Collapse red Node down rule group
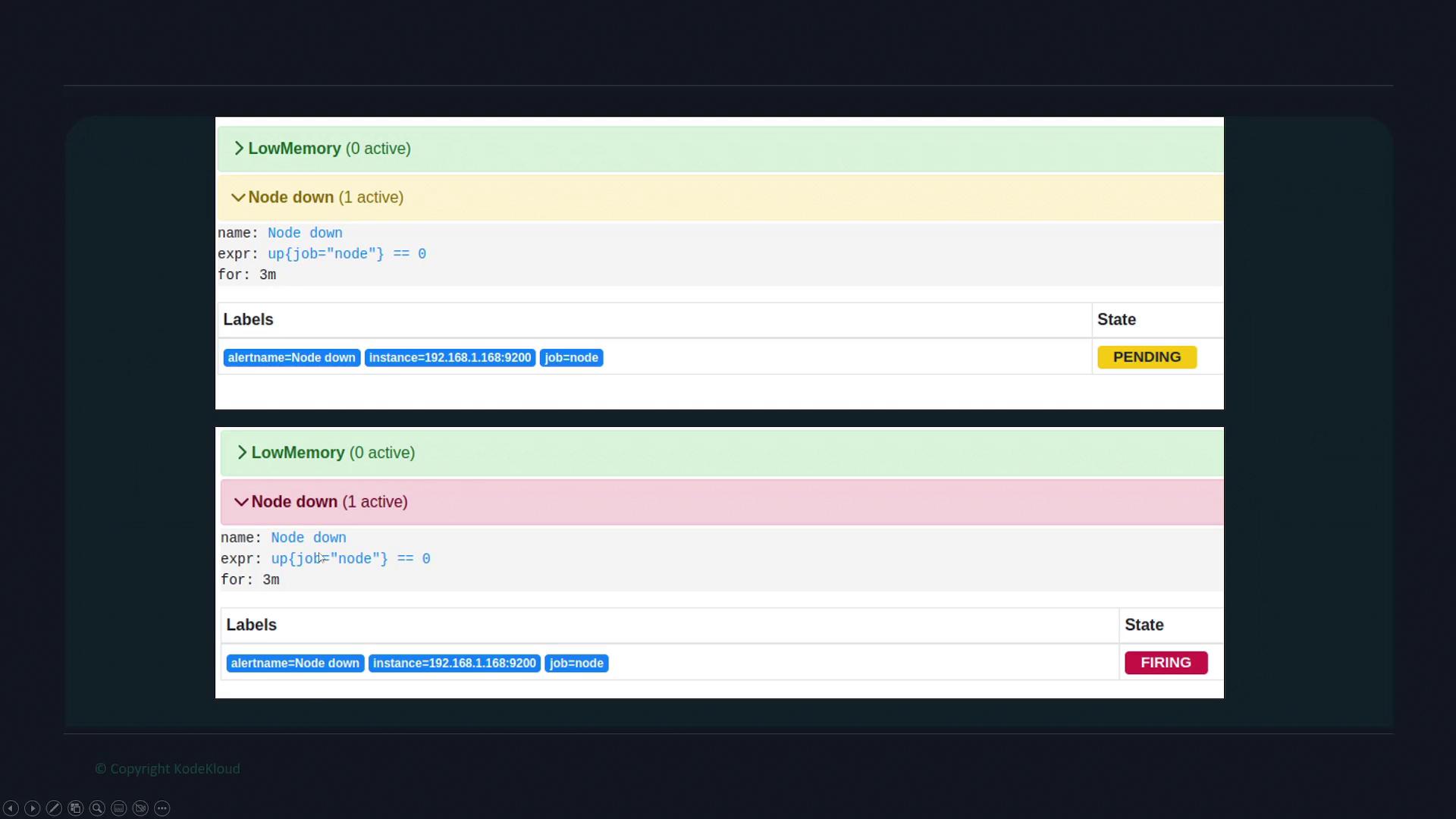The height and width of the screenshot is (819, 1456). tap(293, 502)
